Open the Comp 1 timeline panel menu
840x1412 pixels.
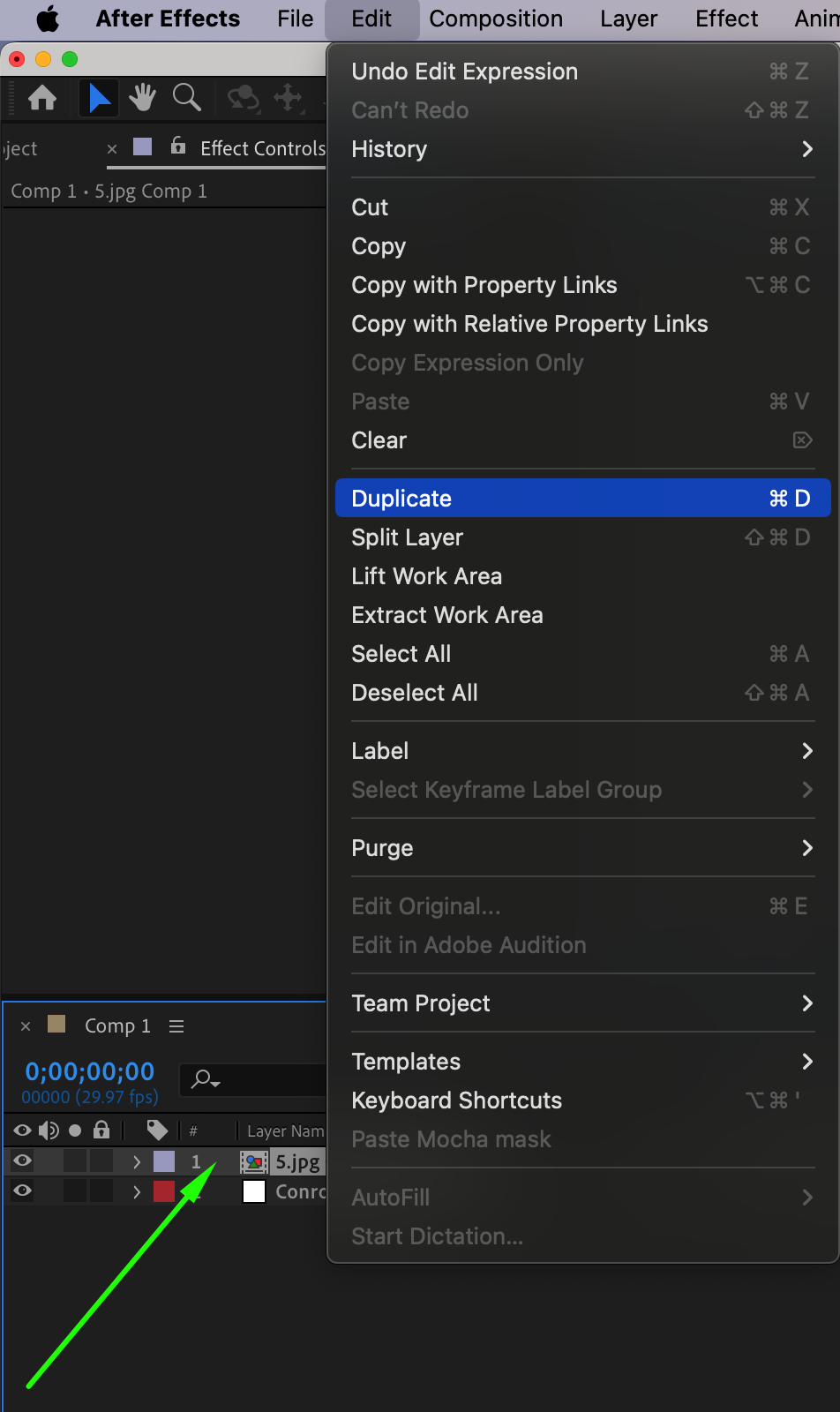pos(176,1026)
